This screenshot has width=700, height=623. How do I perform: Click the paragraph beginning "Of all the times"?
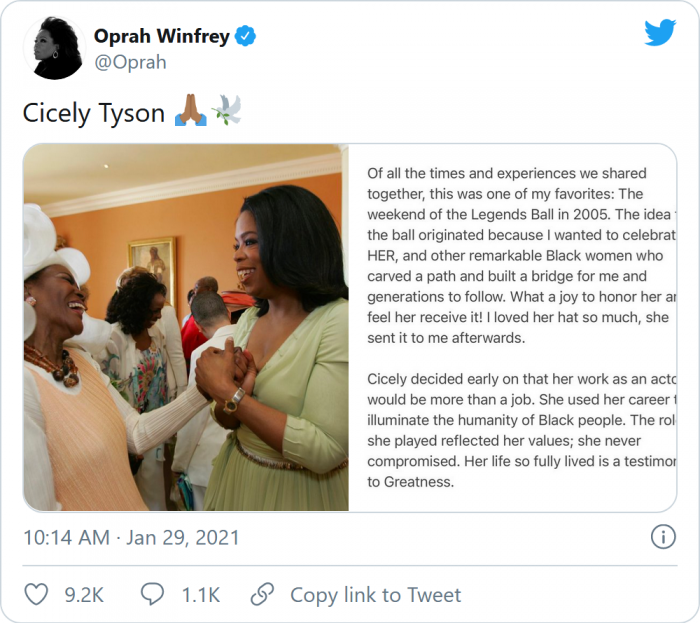coord(520,255)
